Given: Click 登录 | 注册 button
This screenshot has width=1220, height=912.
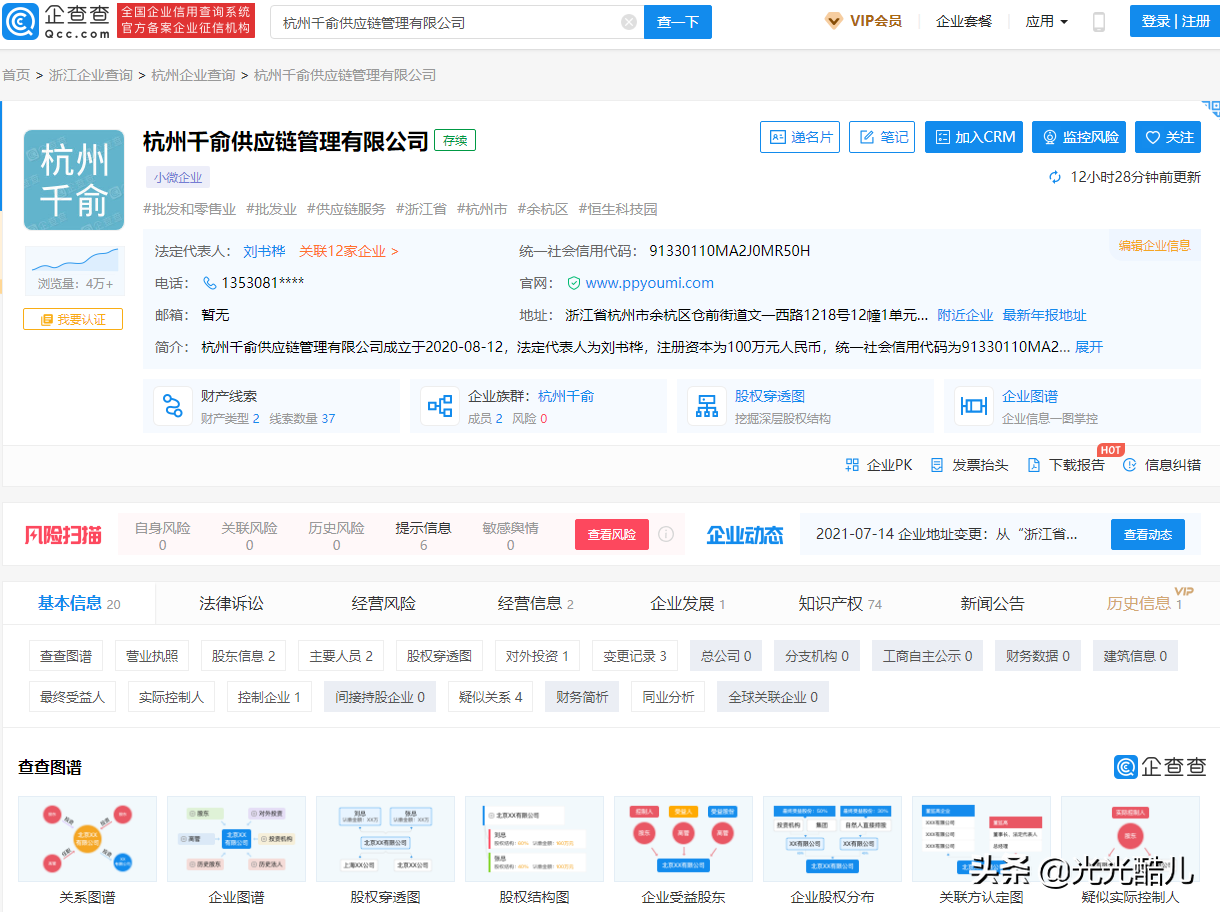Looking at the screenshot, I should 1175,21.
